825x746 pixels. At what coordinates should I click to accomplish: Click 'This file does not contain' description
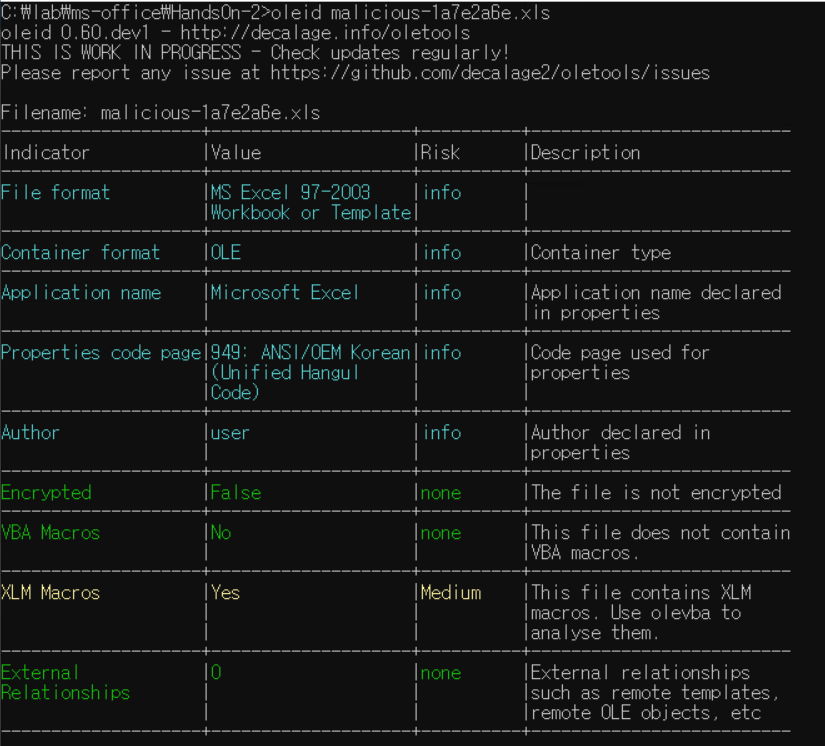[660, 532]
